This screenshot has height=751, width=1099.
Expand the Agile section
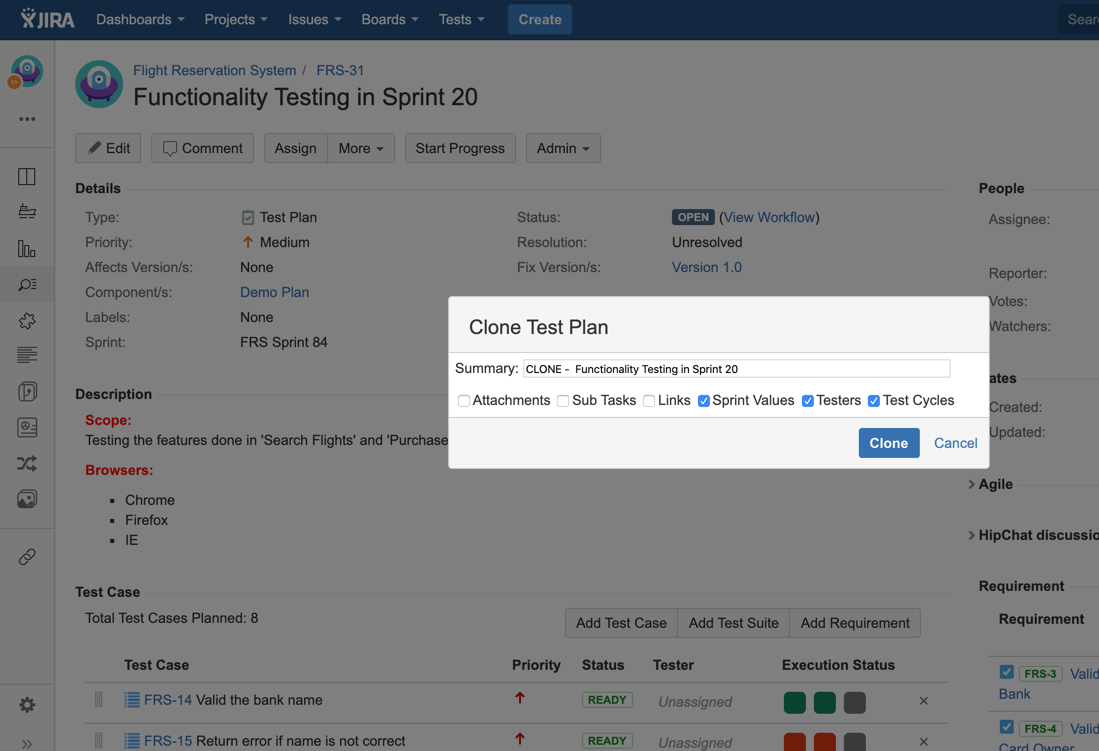(x=994, y=484)
